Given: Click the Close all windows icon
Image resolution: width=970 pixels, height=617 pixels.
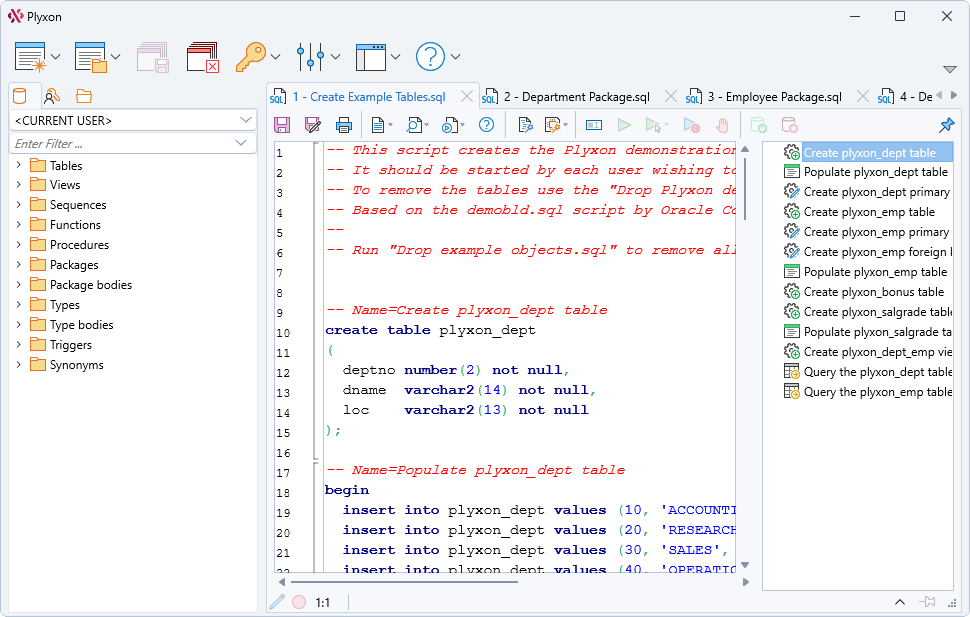Looking at the screenshot, I should coord(204,57).
